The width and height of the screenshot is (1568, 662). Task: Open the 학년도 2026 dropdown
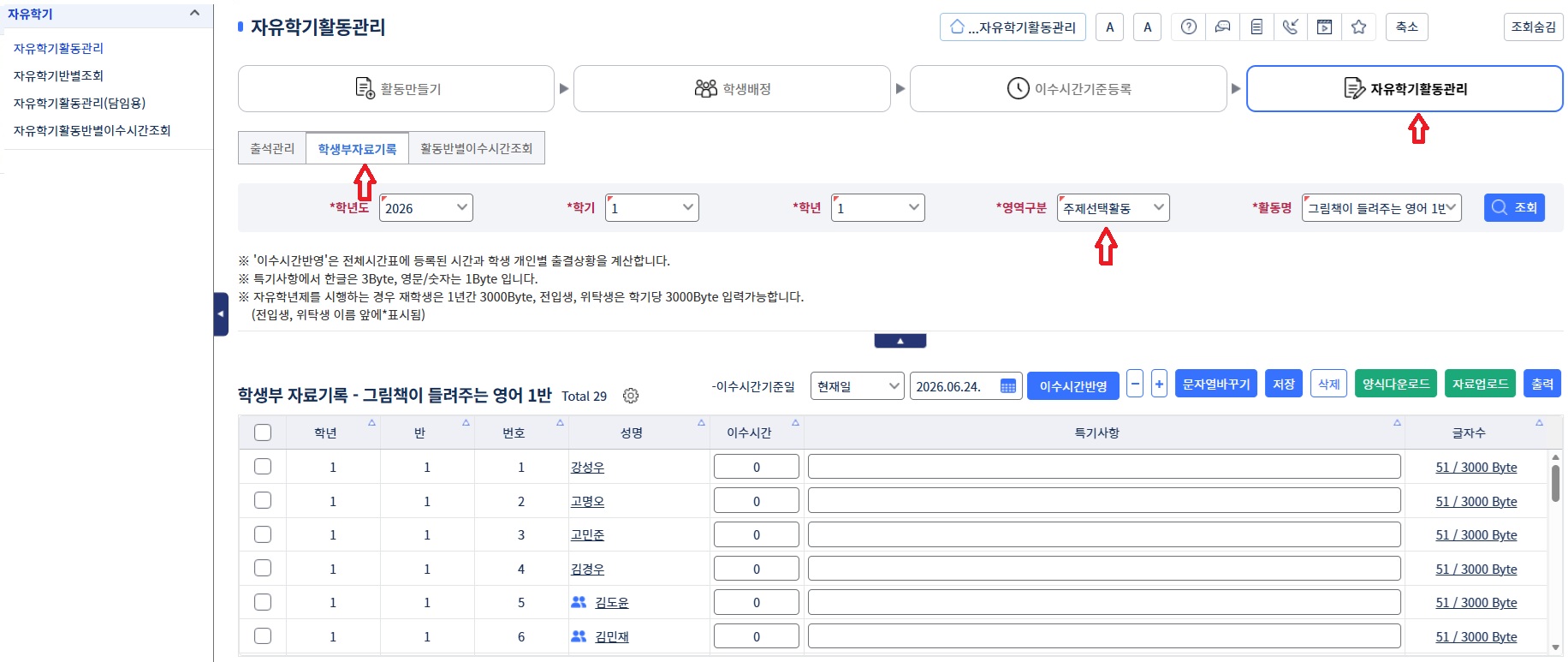click(426, 208)
